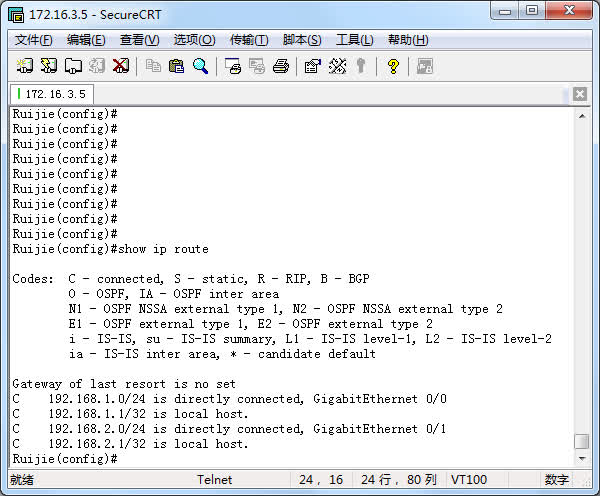600x496 pixels.
Task: Click the Quick Connect toolbar icon
Action: coord(49,66)
